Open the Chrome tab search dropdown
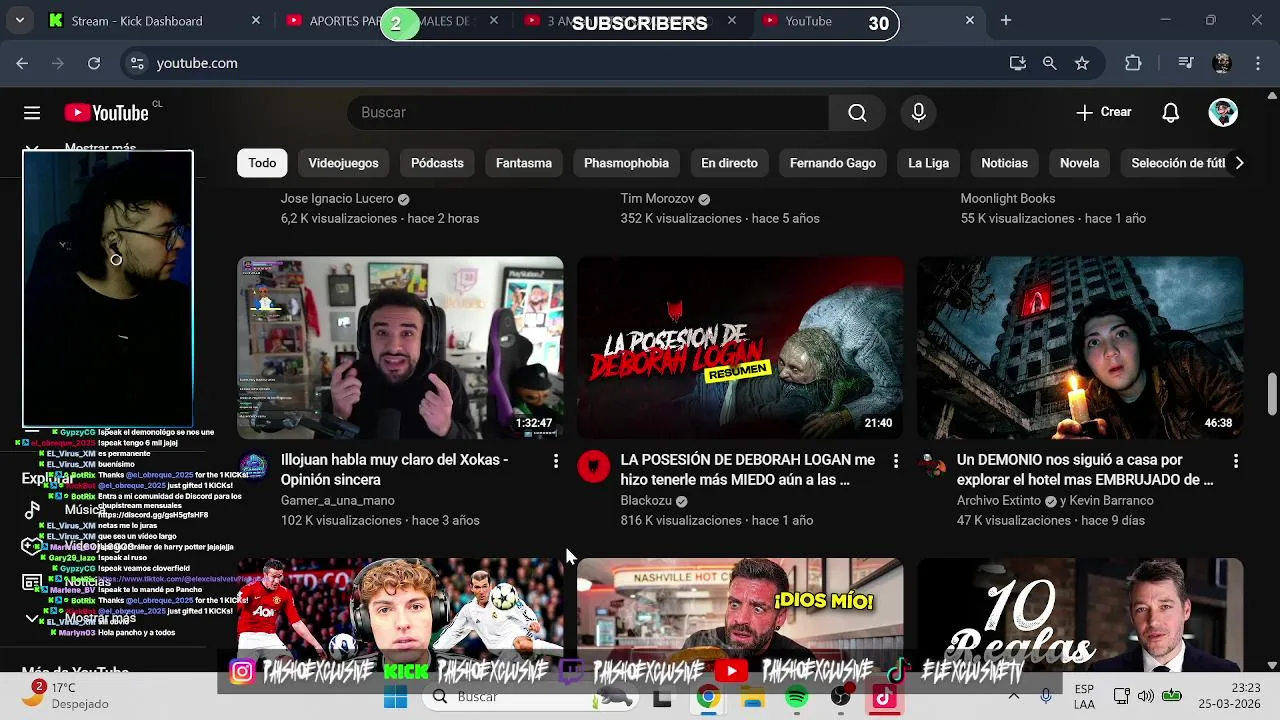This screenshot has height=720, width=1280. pyautogui.click(x=19, y=20)
